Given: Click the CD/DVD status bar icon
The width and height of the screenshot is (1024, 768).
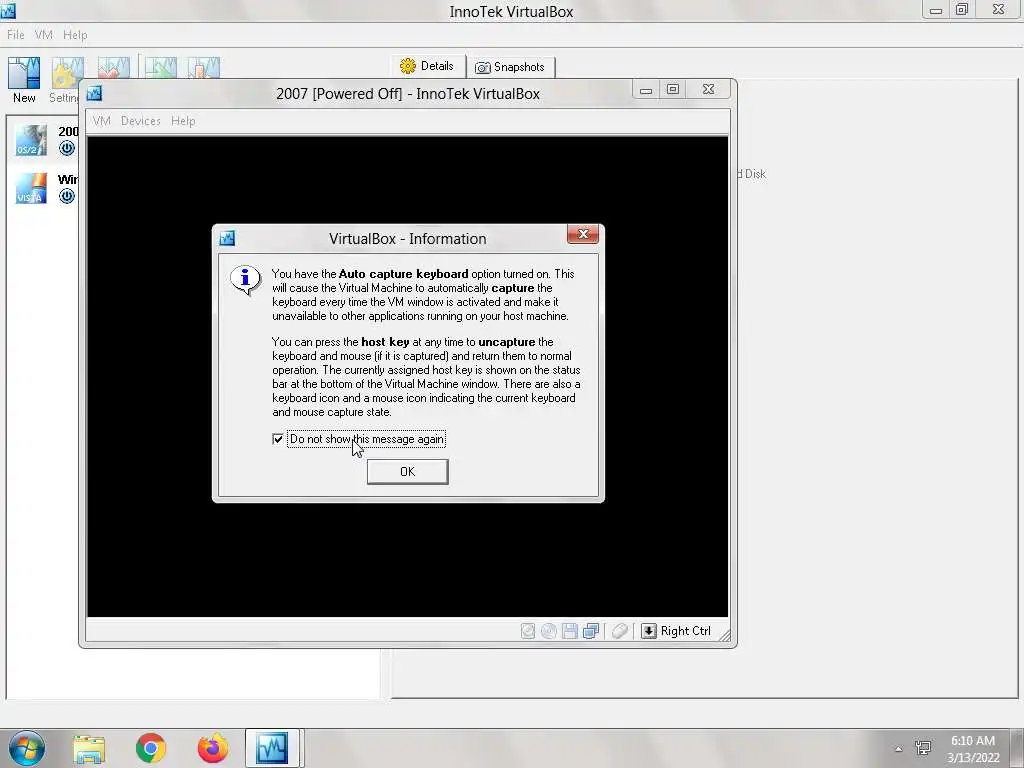Looking at the screenshot, I should [549, 631].
